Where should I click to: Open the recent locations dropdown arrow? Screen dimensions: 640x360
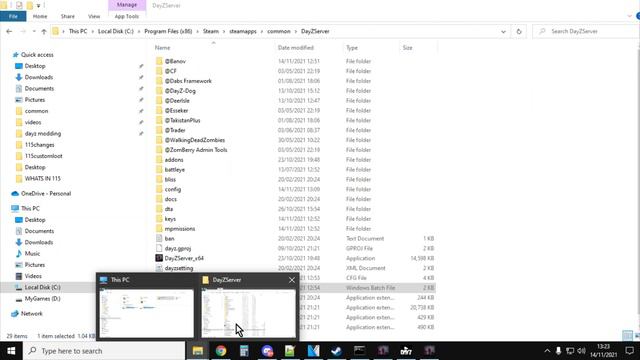(x=34, y=31)
